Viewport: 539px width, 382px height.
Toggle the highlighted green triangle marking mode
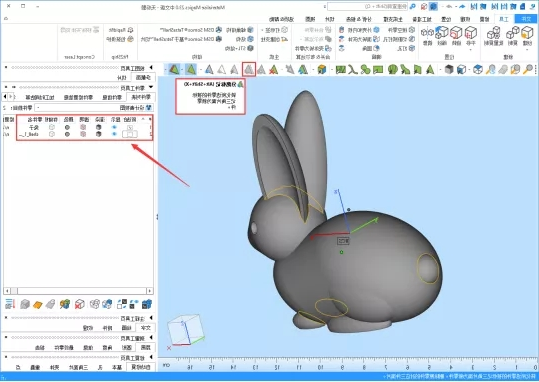pyautogui.click(x=191, y=69)
